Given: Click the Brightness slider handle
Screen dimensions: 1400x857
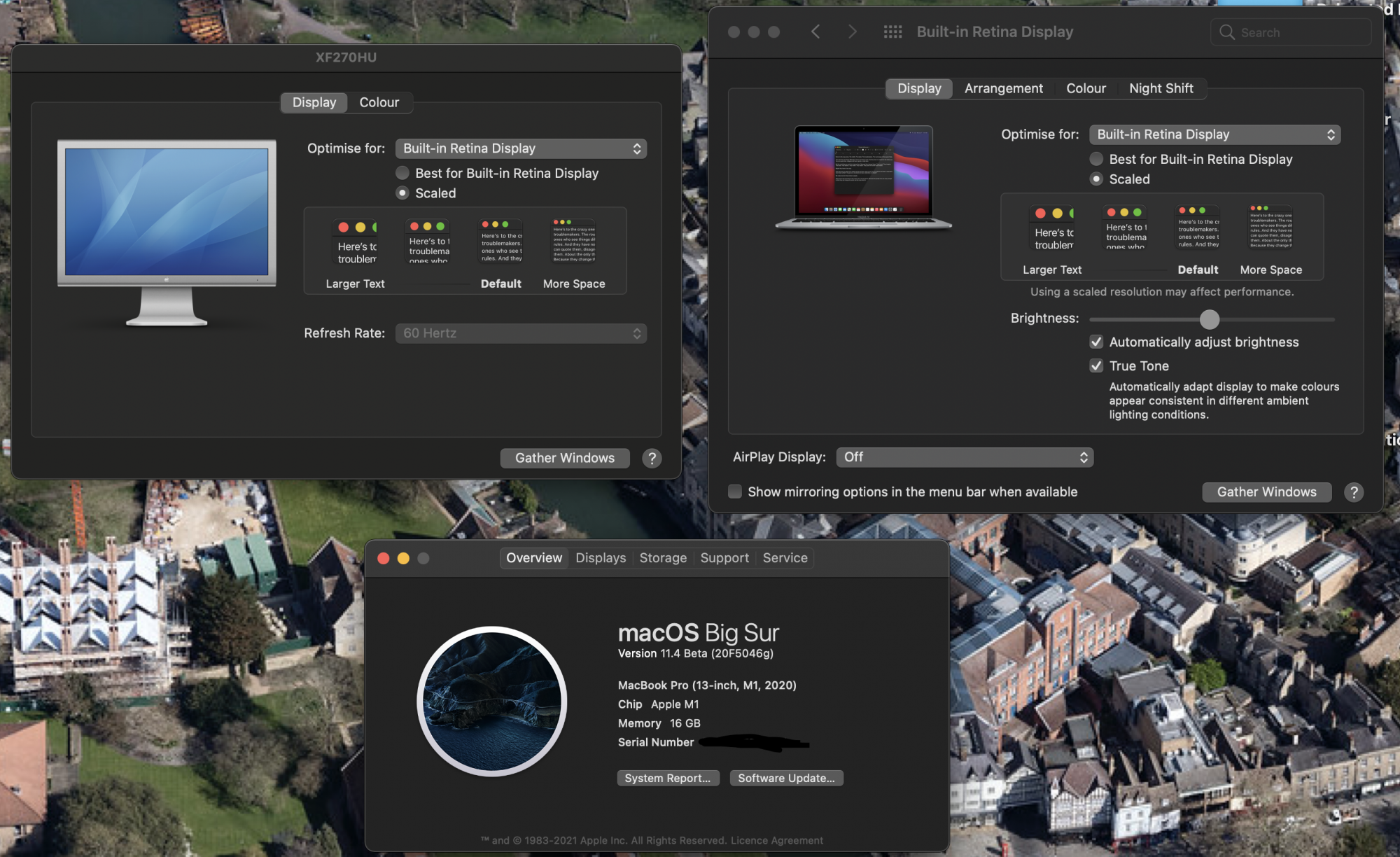Looking at the screenshot, I should coord(1209,319).
